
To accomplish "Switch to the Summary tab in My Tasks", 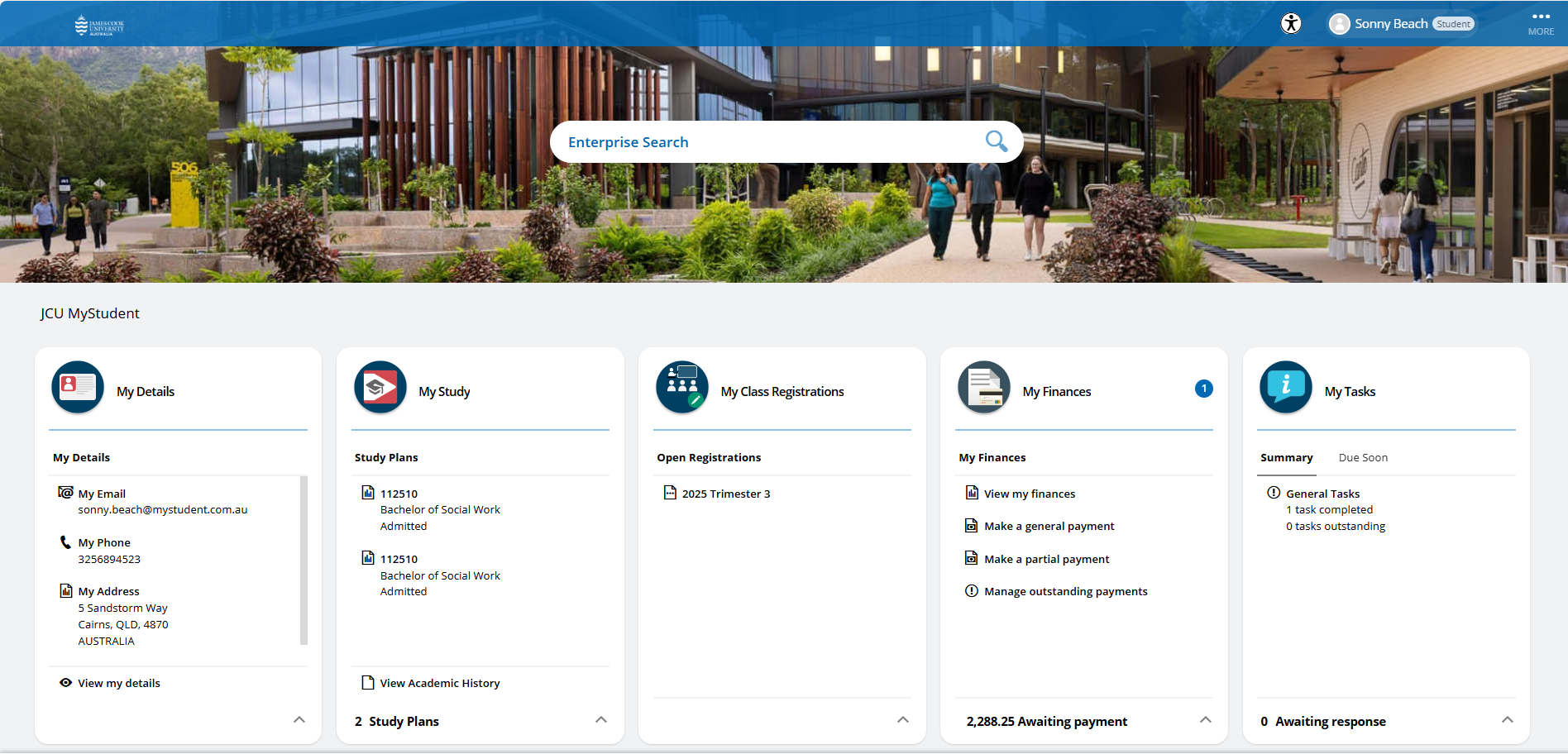I will [1287, 458].
